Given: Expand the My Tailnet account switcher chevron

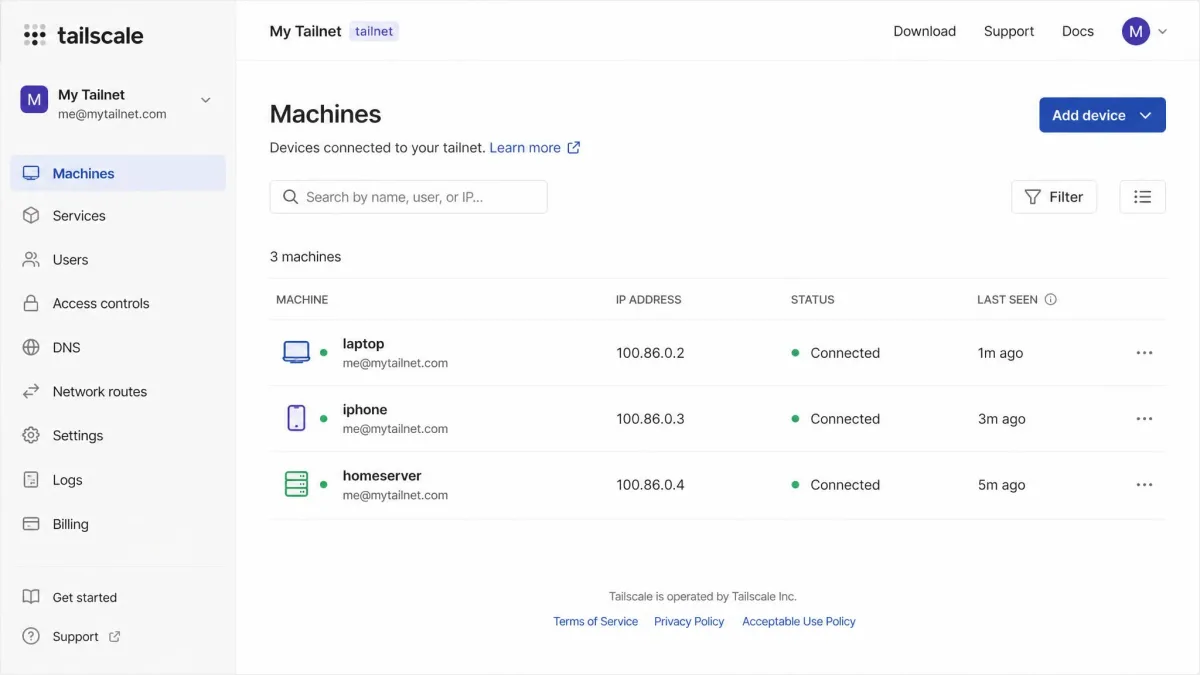Looking at the screenshot, I should (x=206, y=99).
